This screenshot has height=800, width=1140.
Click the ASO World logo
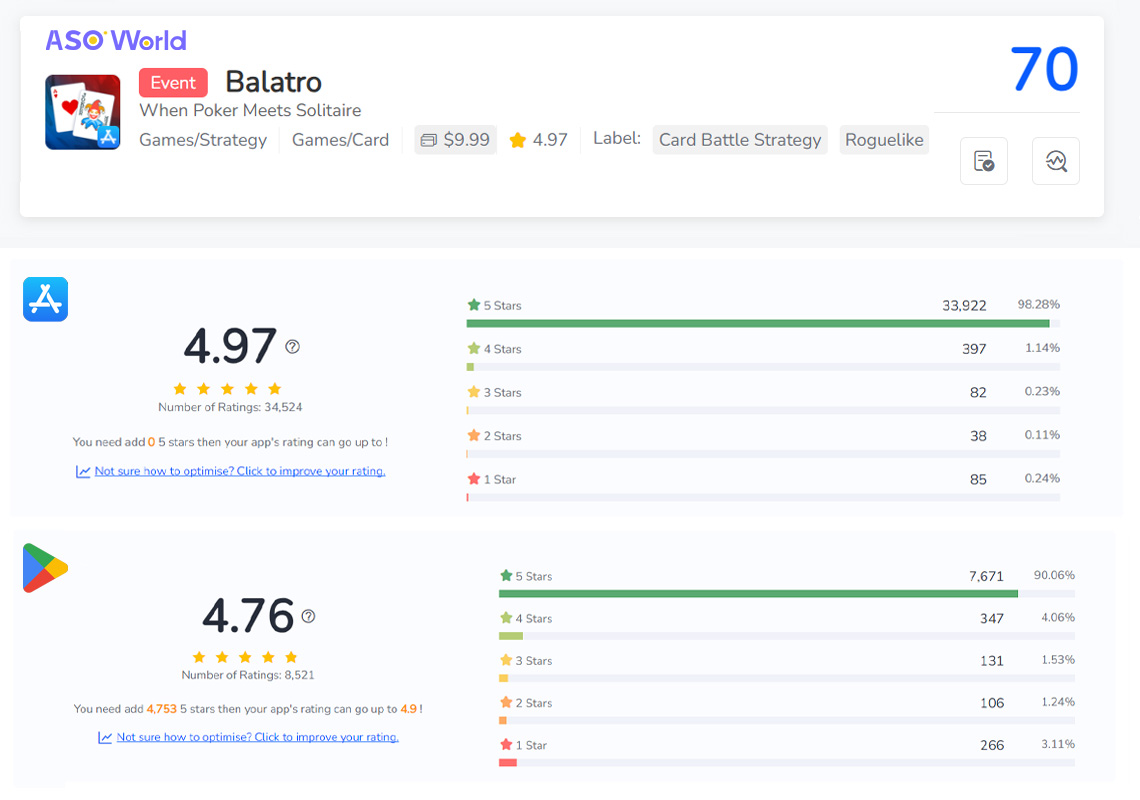[x=116, y=40]
